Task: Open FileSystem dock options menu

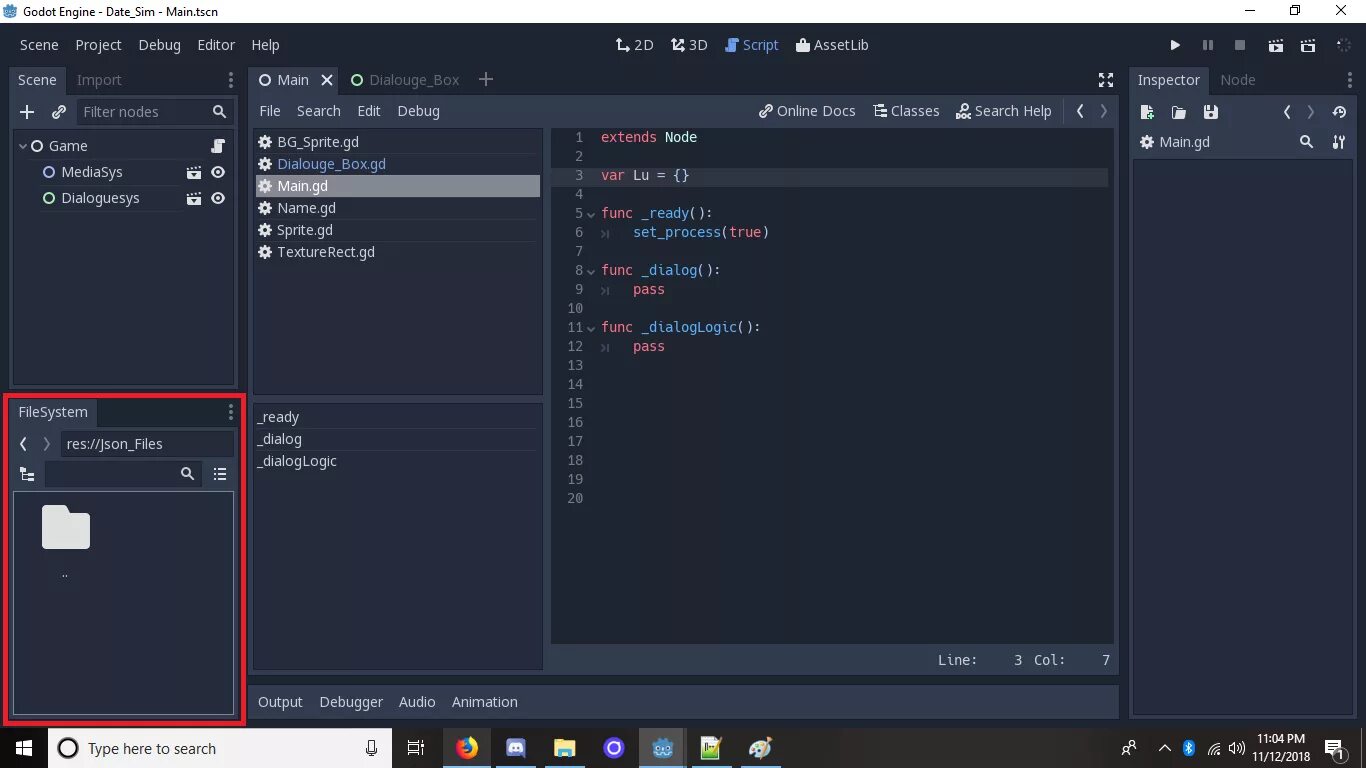Action: pos(231,412)
